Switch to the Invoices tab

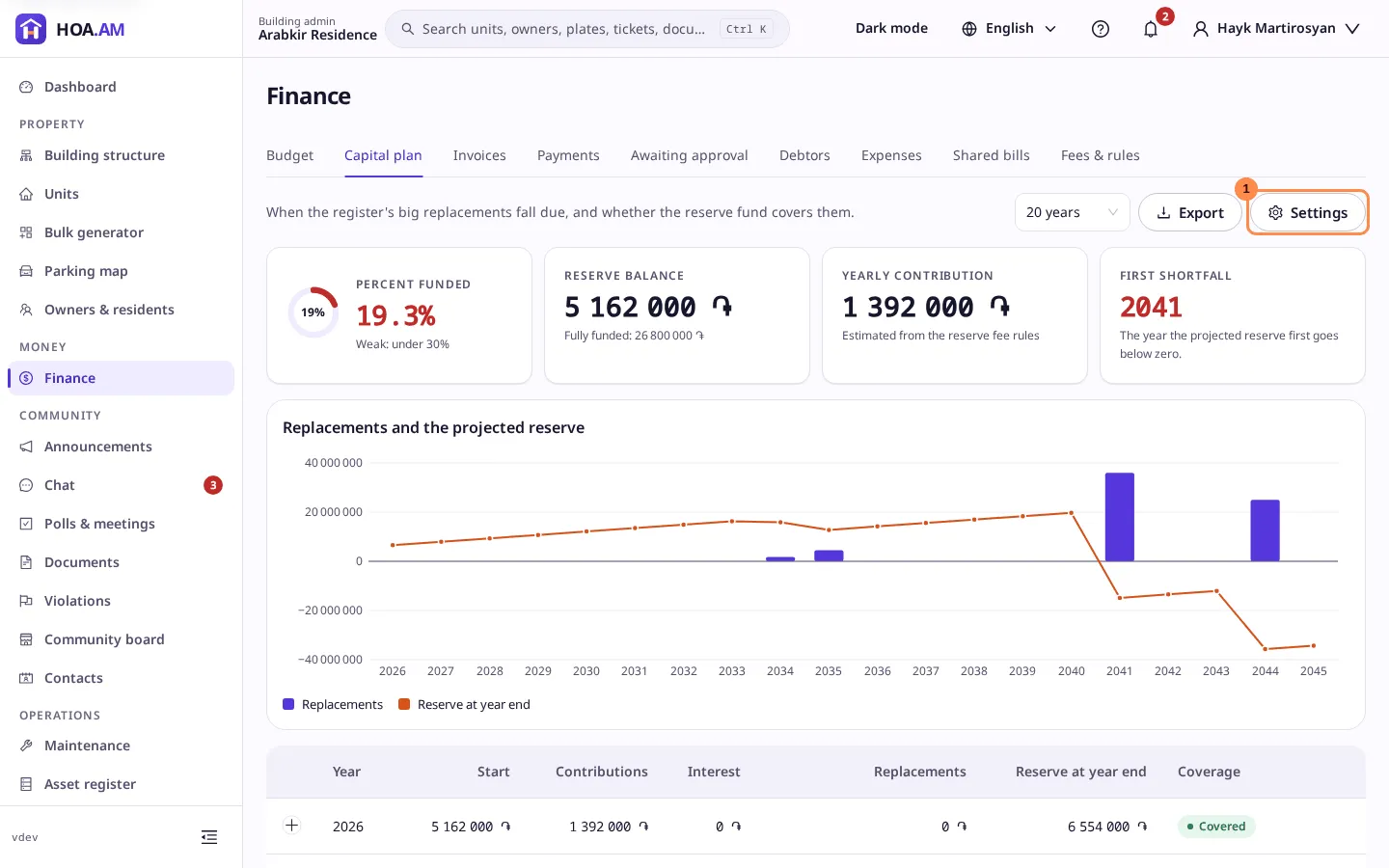(479, 155)
